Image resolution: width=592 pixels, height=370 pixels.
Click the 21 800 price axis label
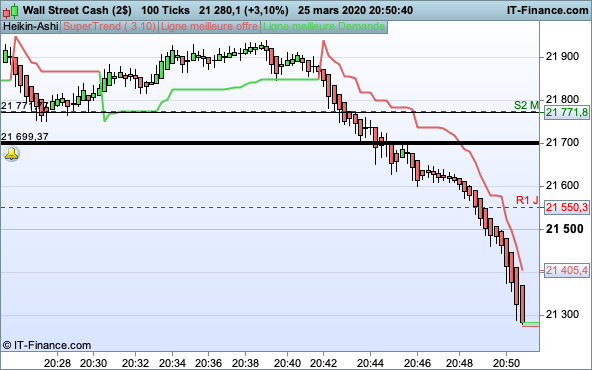pos(562,100)
